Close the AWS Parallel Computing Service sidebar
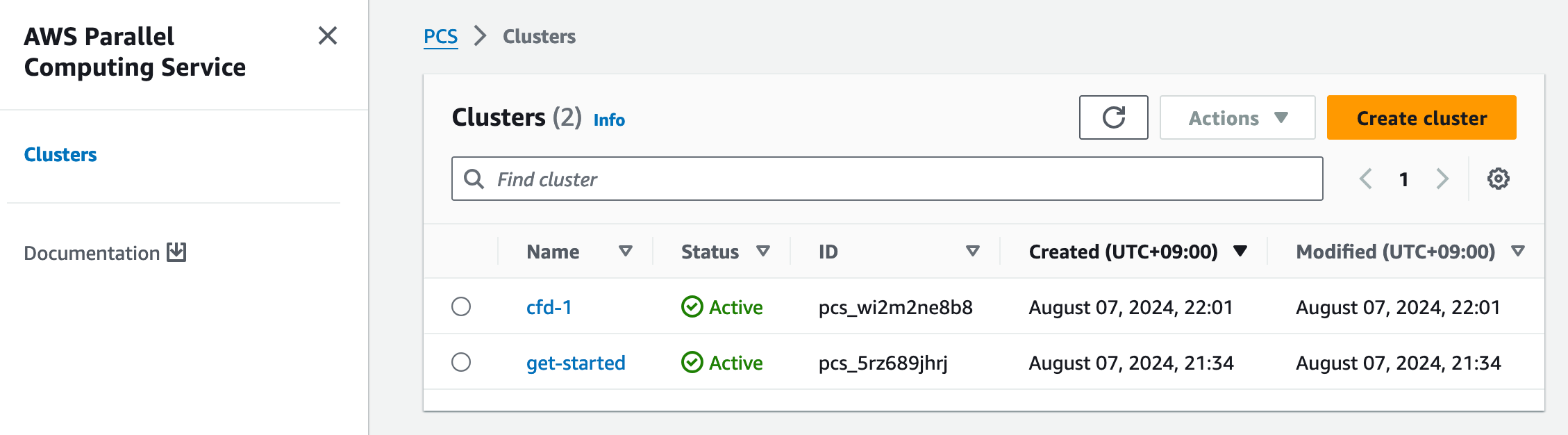This screenshot has width=1568, height=435. tap(328, 35)
